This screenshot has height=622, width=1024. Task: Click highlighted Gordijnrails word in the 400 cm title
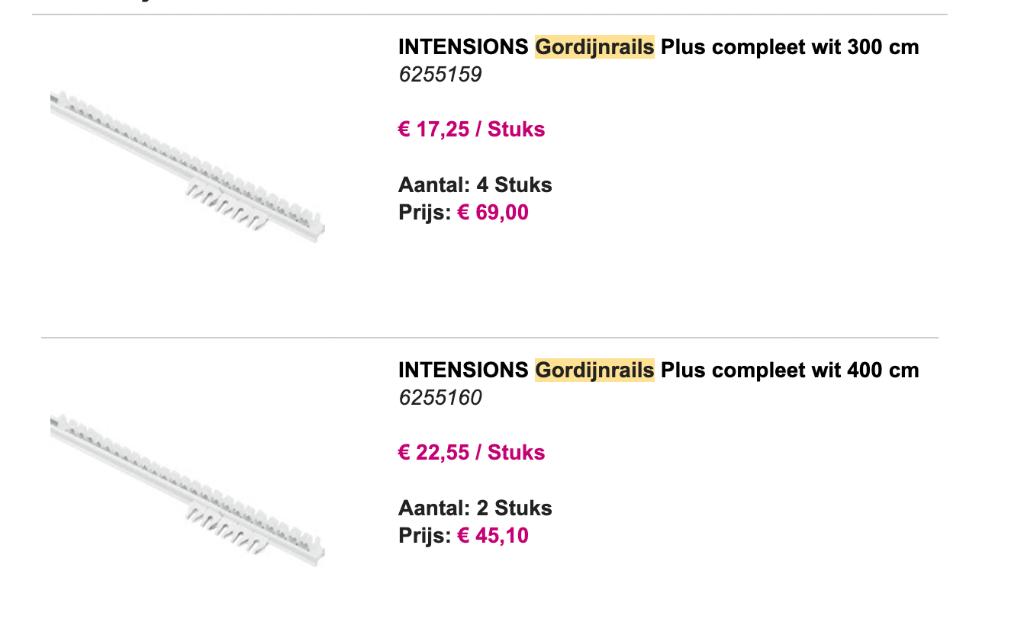(x=595, y=371)
